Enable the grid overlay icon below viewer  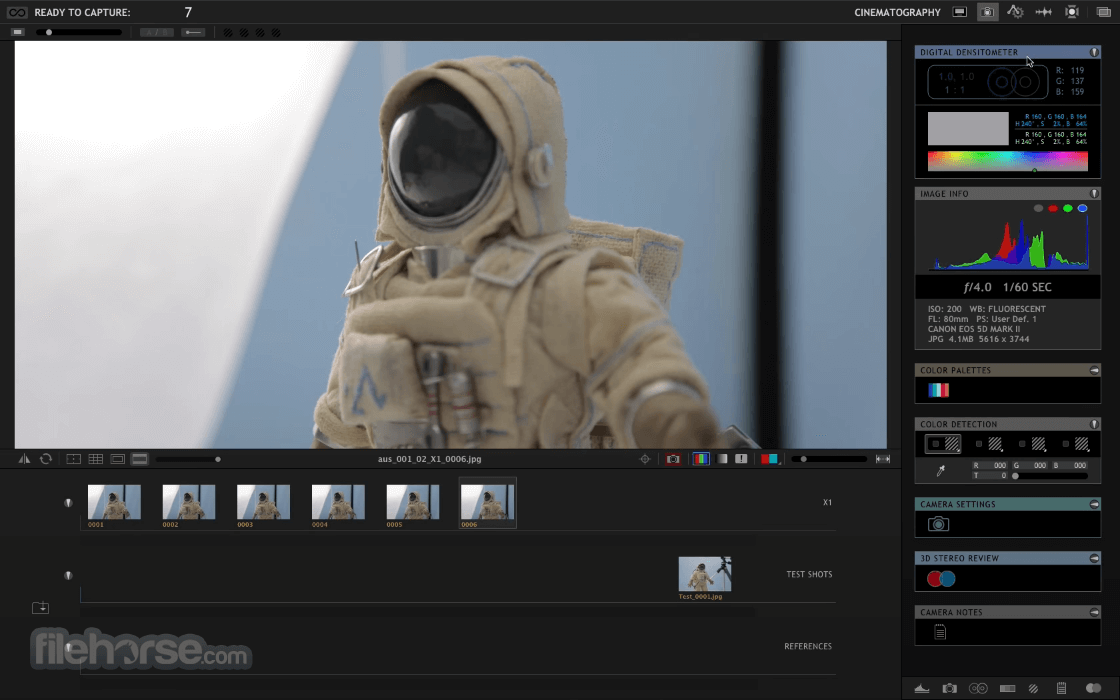pos(96,459)
